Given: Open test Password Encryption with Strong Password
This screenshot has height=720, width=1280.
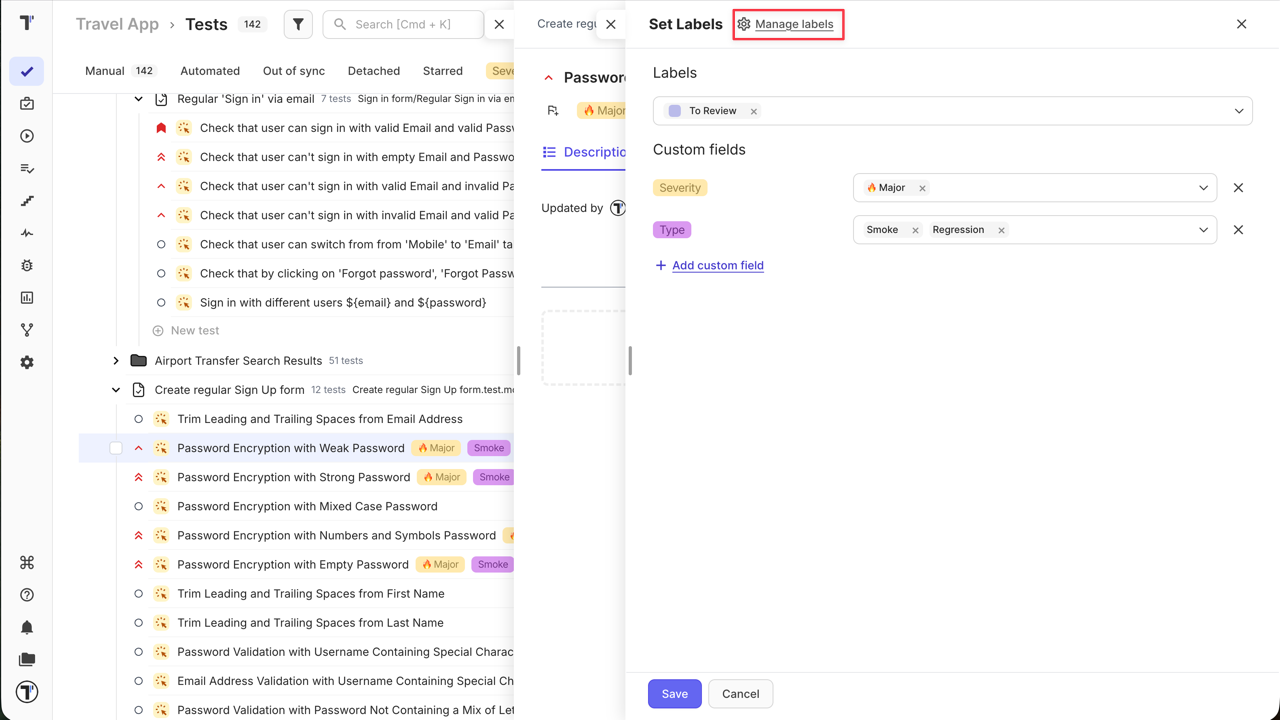Looking at the screenshot, I should [x=294, y=477].
